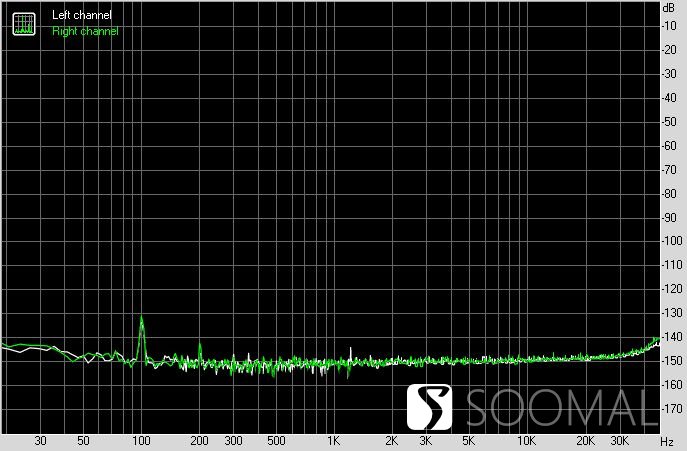
Task: Click the 100 Hz frequency axis label
Action: 141,440
